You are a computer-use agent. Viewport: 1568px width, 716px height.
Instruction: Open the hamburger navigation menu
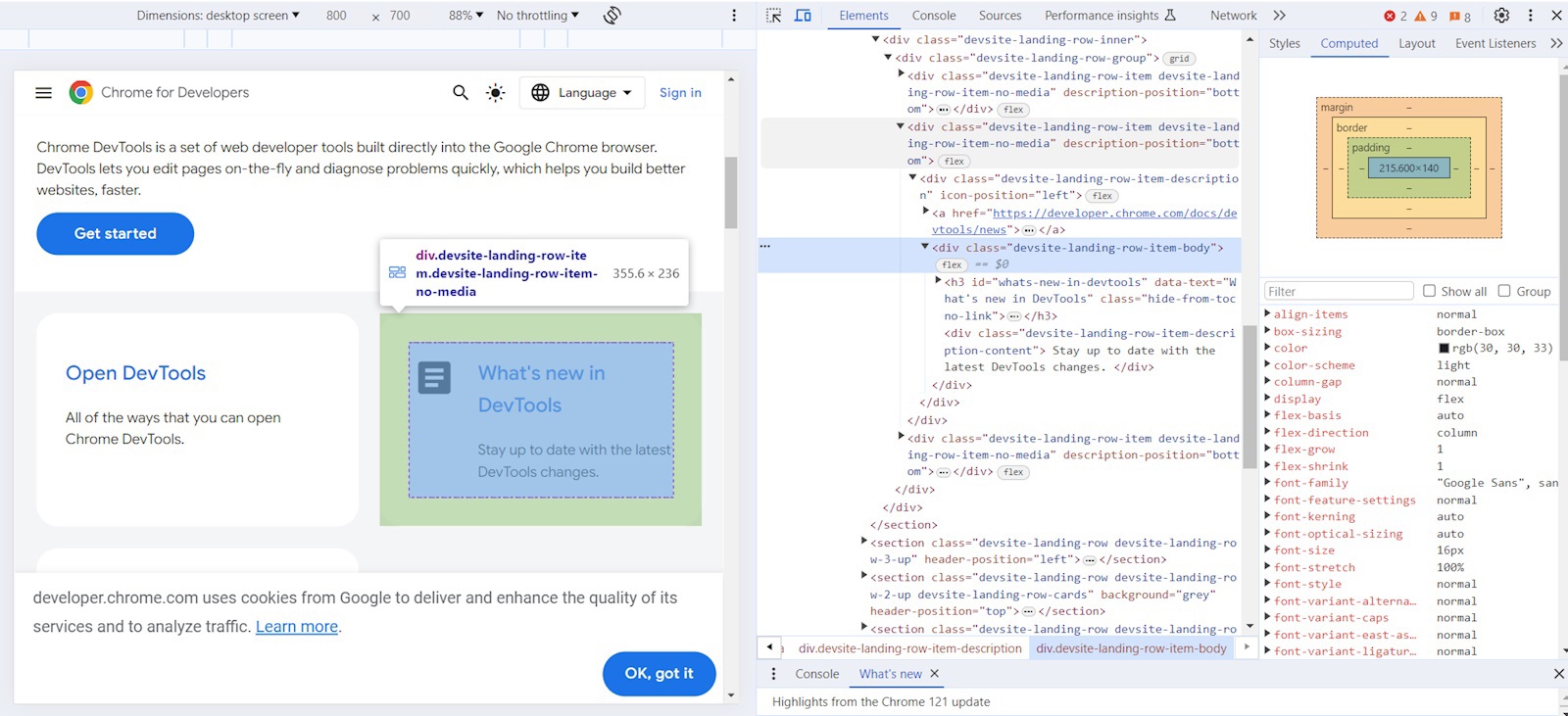click(43, 92)
